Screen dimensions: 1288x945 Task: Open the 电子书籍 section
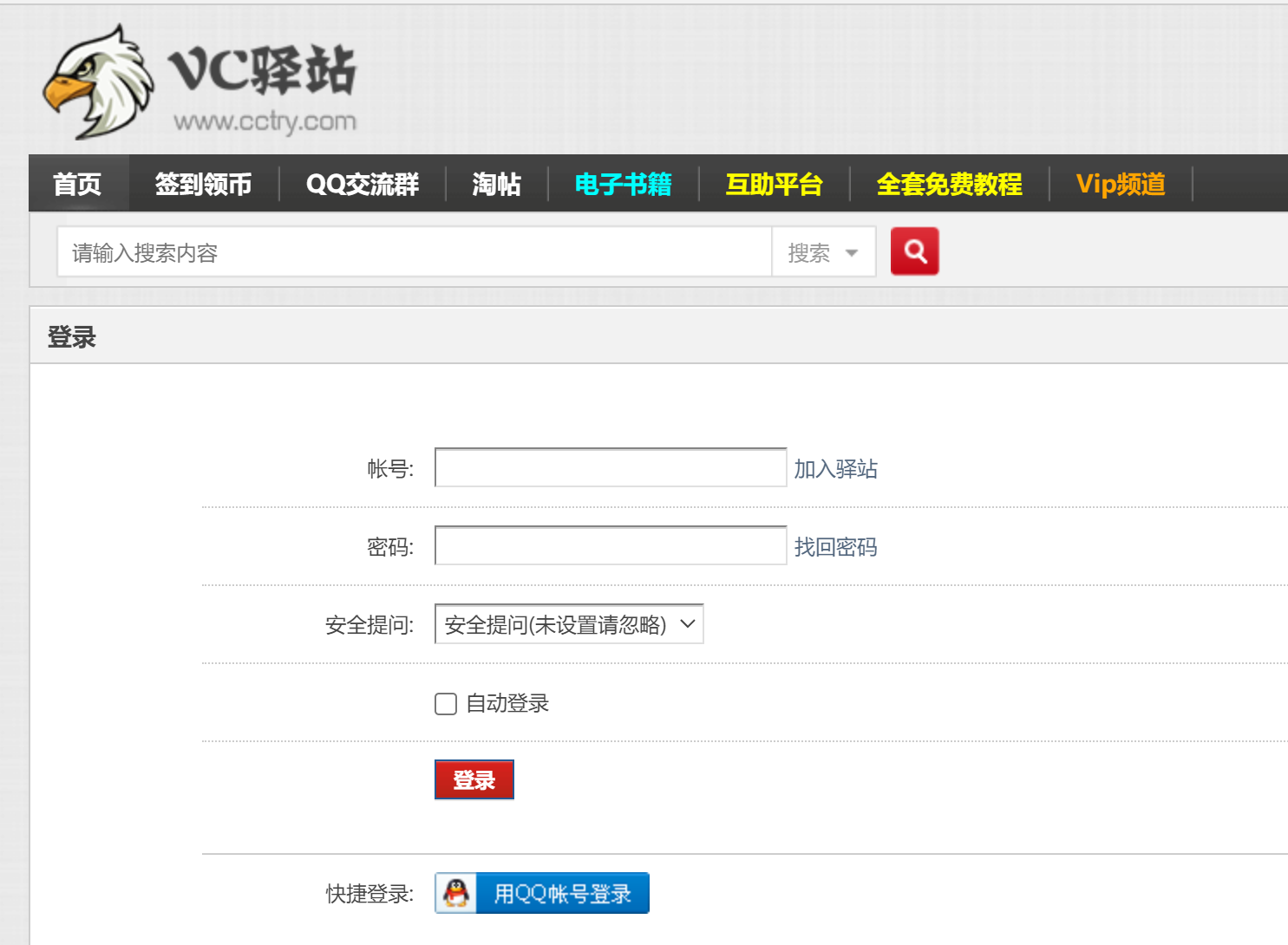point(623,184)
